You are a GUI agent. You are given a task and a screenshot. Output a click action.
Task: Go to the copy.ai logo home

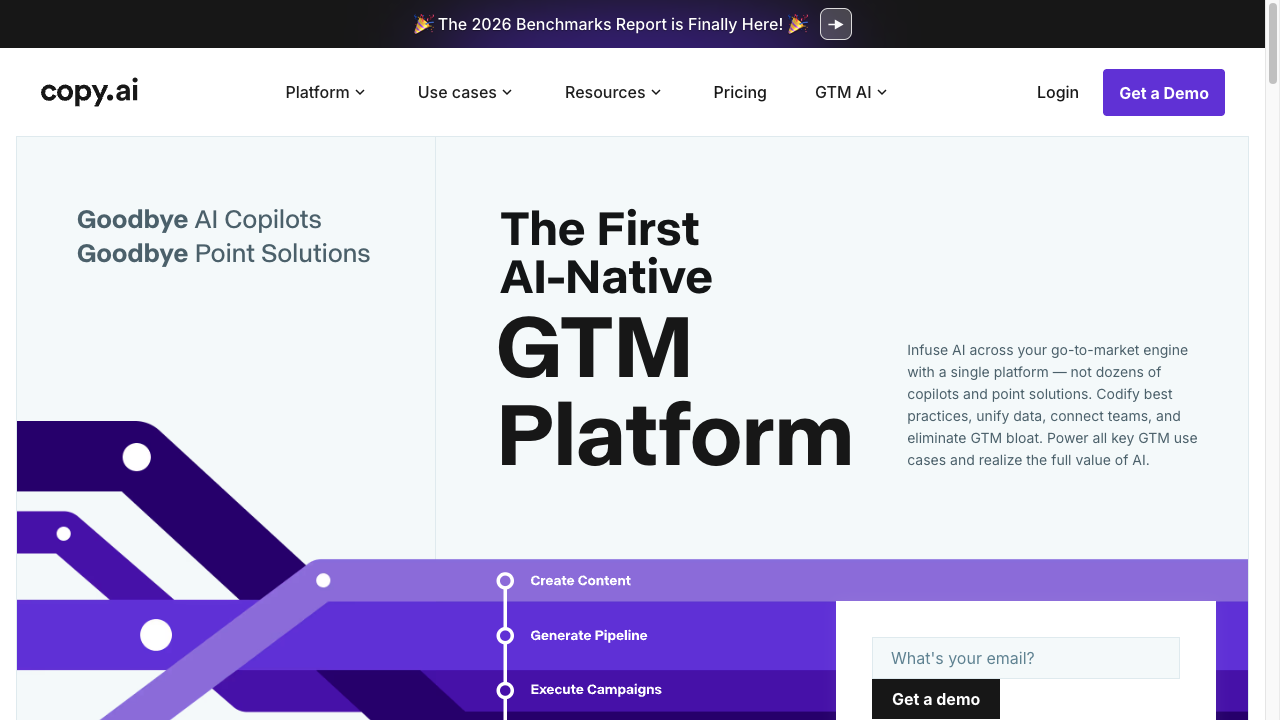(90, 92)
